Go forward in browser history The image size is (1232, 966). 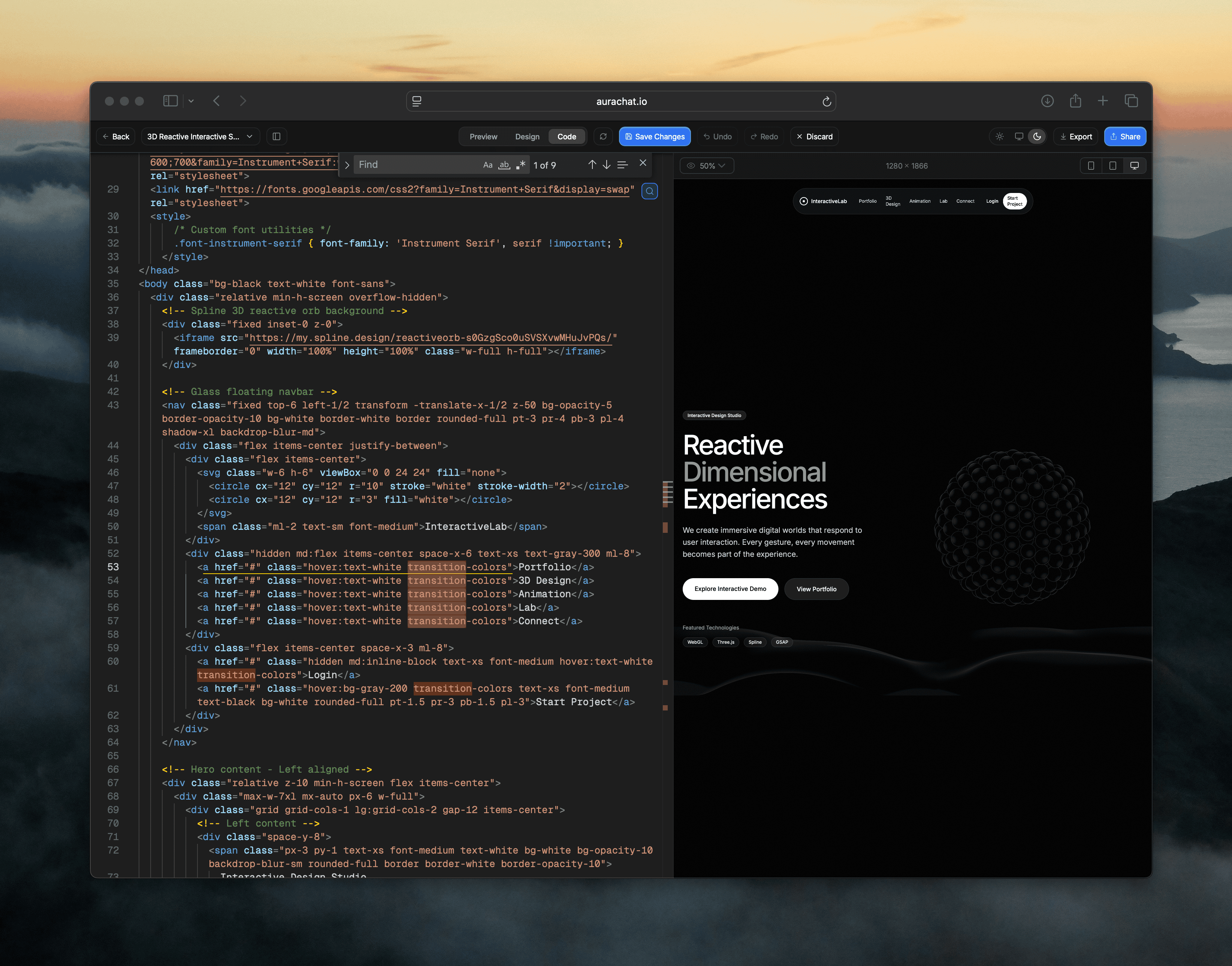click(x=243, y=101)
